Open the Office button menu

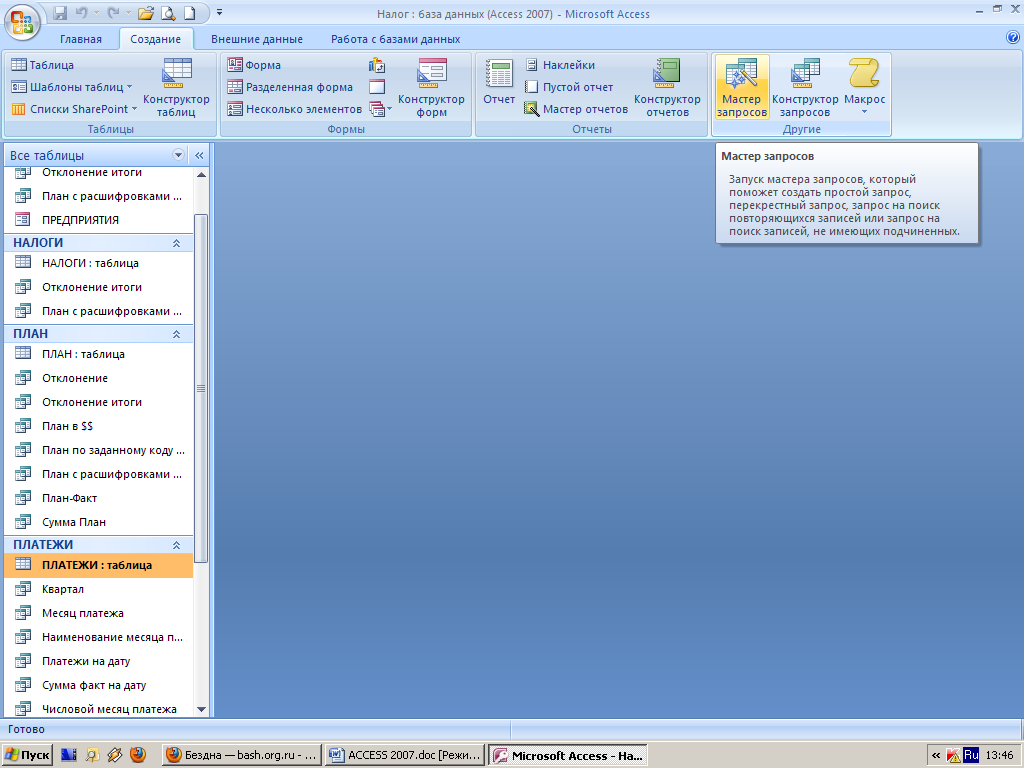point(22,22)
